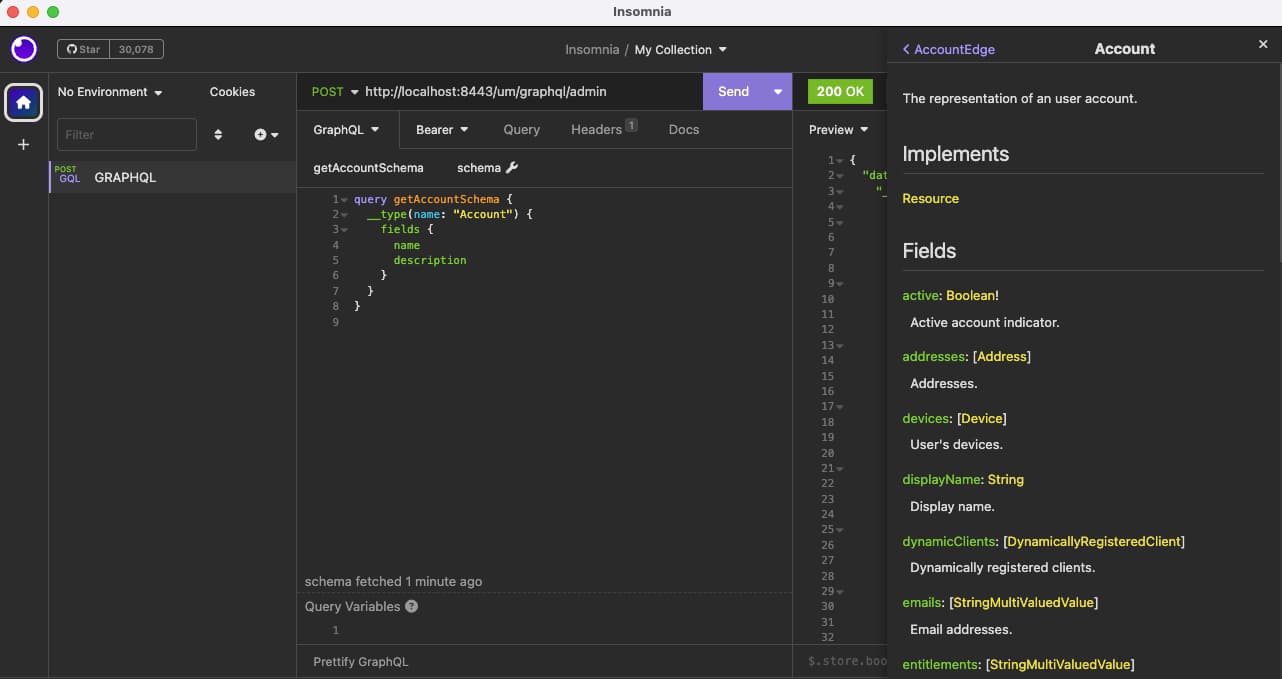Image resolution: width=1282 pixels, height=679 pixels.
Task: Navigate back to AccountEdge documentation
Action: pyautogui.click(x=948, y=48)
